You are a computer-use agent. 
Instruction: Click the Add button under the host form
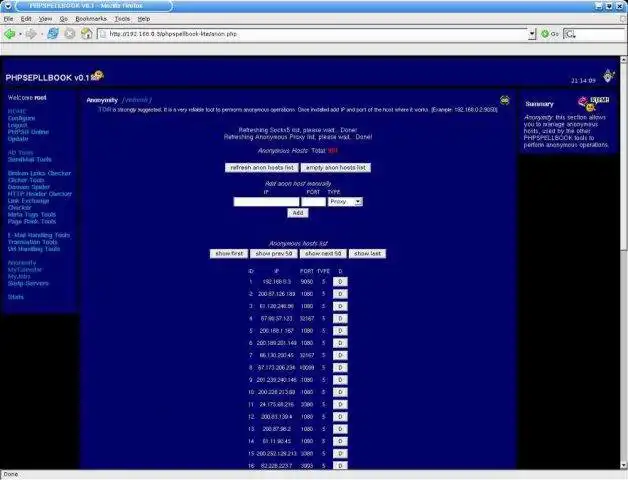pyautogui.click(x=298, y=213)
